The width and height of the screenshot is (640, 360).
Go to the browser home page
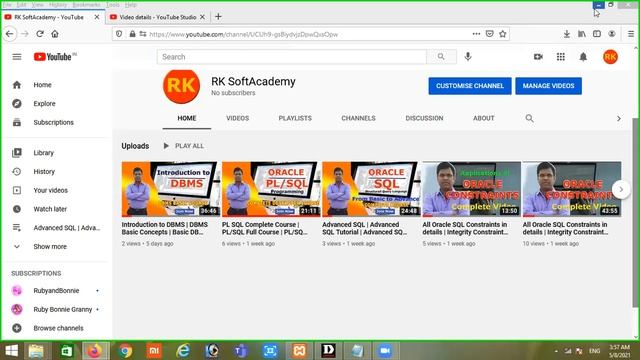point(55,34)
